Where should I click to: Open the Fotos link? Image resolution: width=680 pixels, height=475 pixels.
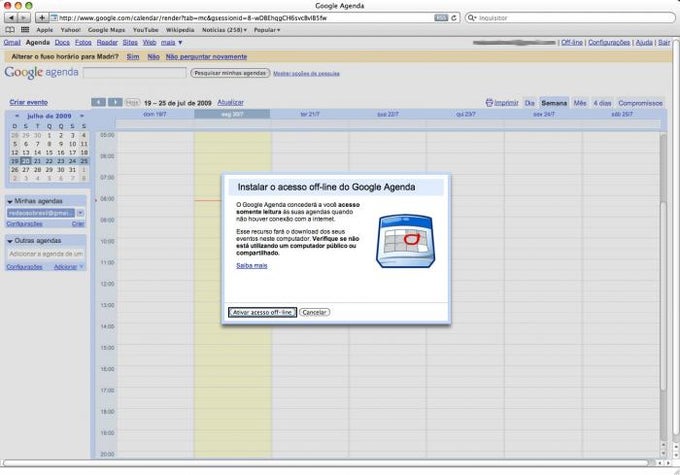[83, 43]
